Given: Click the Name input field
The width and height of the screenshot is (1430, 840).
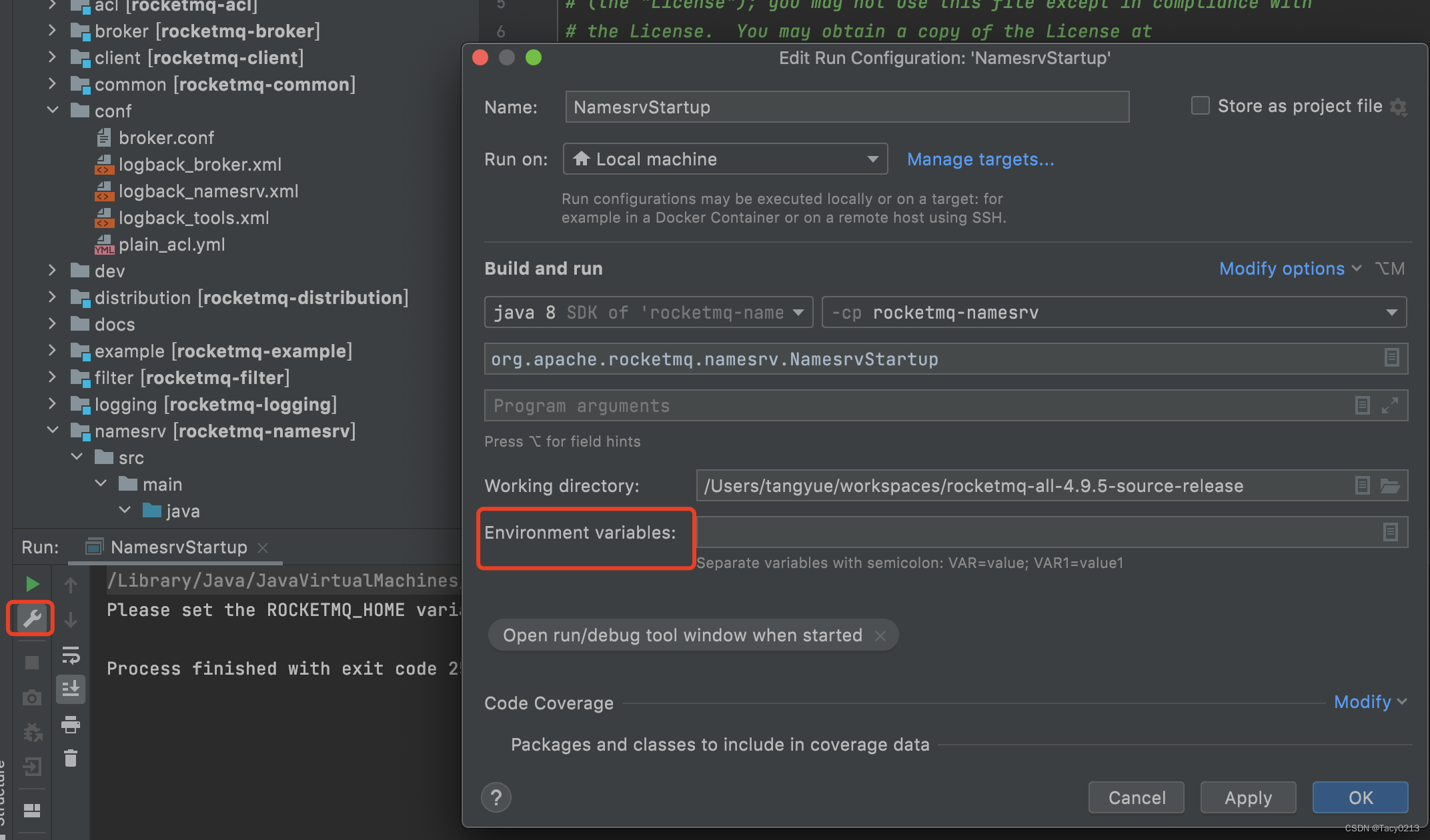Looking at the screenshot, I should (847, 107).
